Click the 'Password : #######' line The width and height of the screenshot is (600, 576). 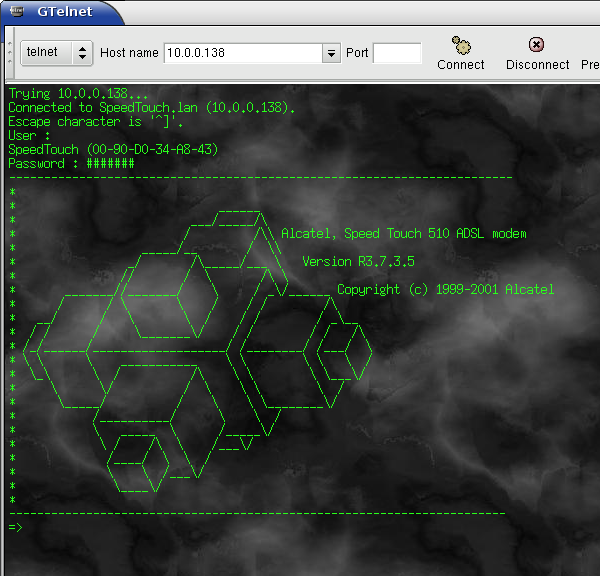click(x=71, y=164)
